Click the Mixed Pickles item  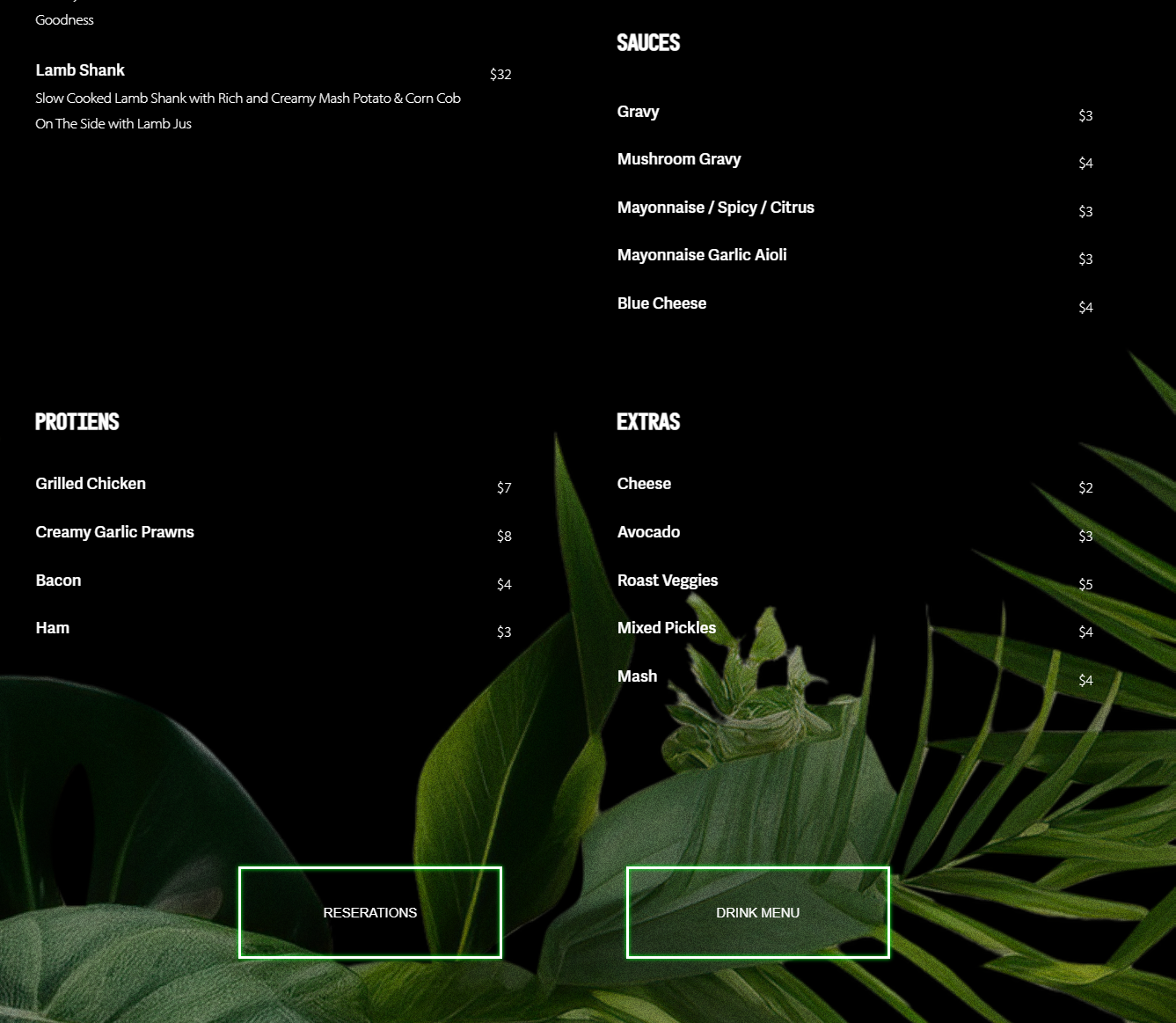coord(667,628)
